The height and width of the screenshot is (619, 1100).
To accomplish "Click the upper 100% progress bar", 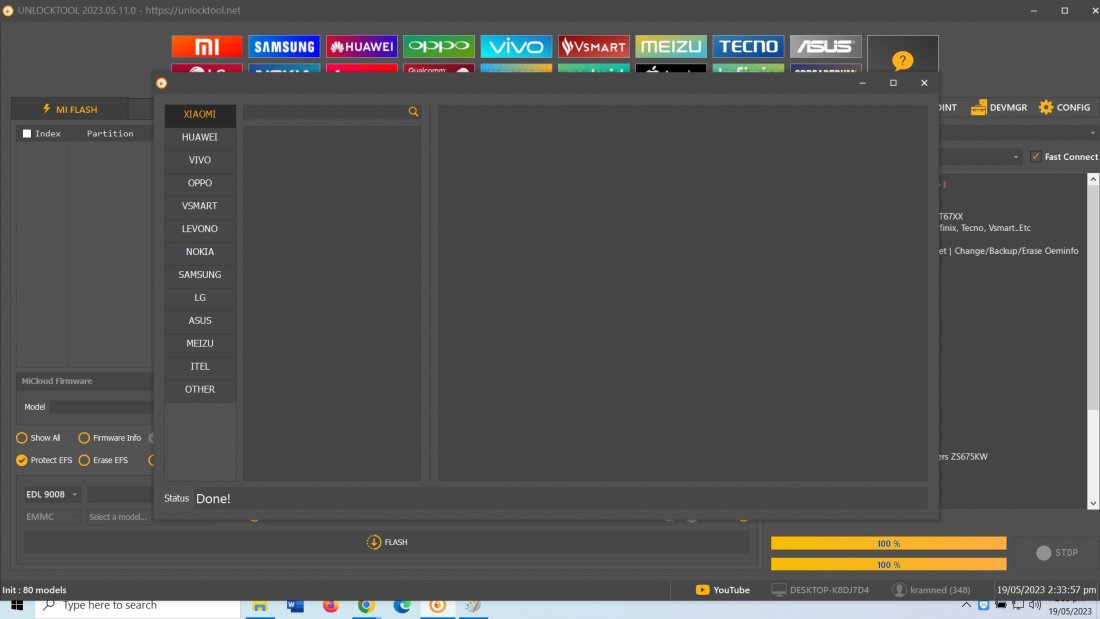I will click(888, 543).
